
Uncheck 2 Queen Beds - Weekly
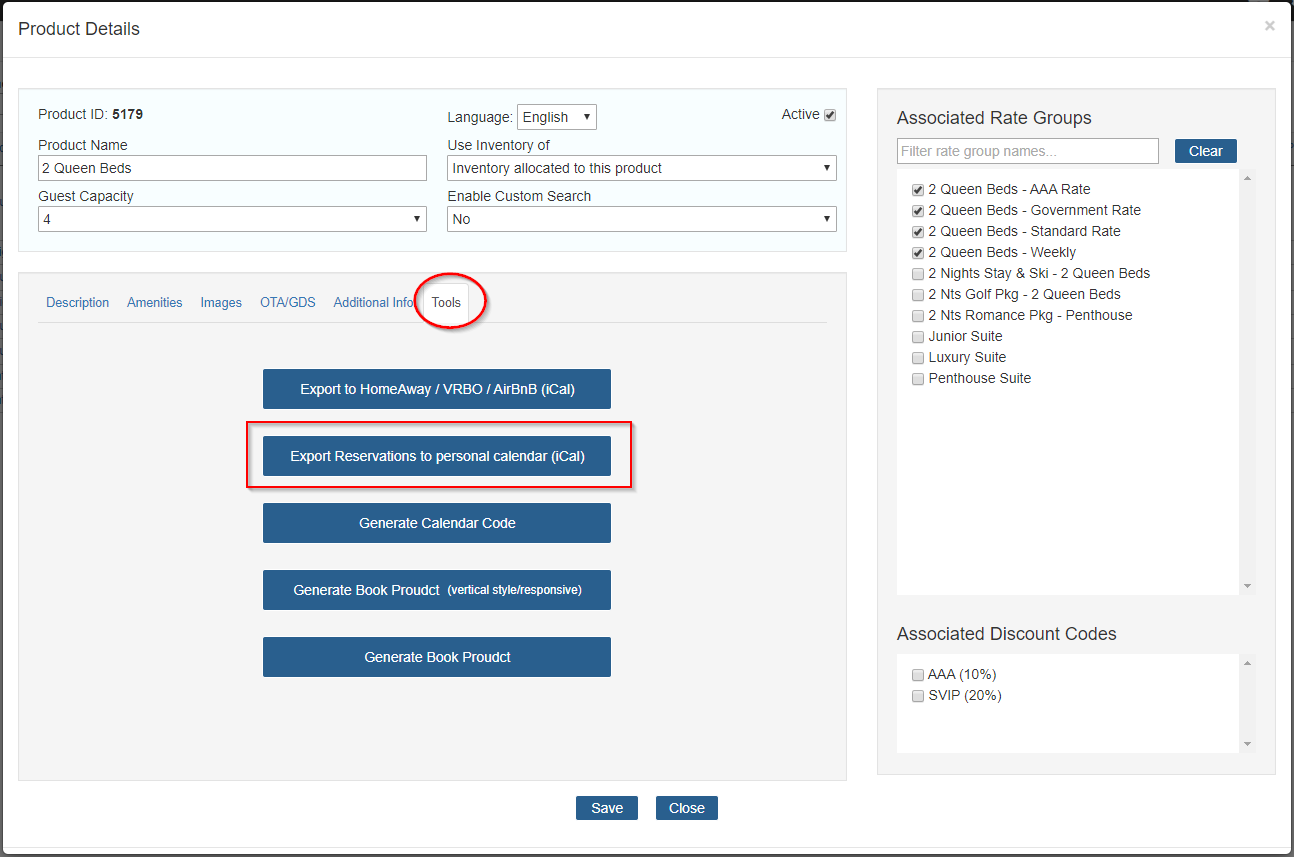tap(918, 252)
